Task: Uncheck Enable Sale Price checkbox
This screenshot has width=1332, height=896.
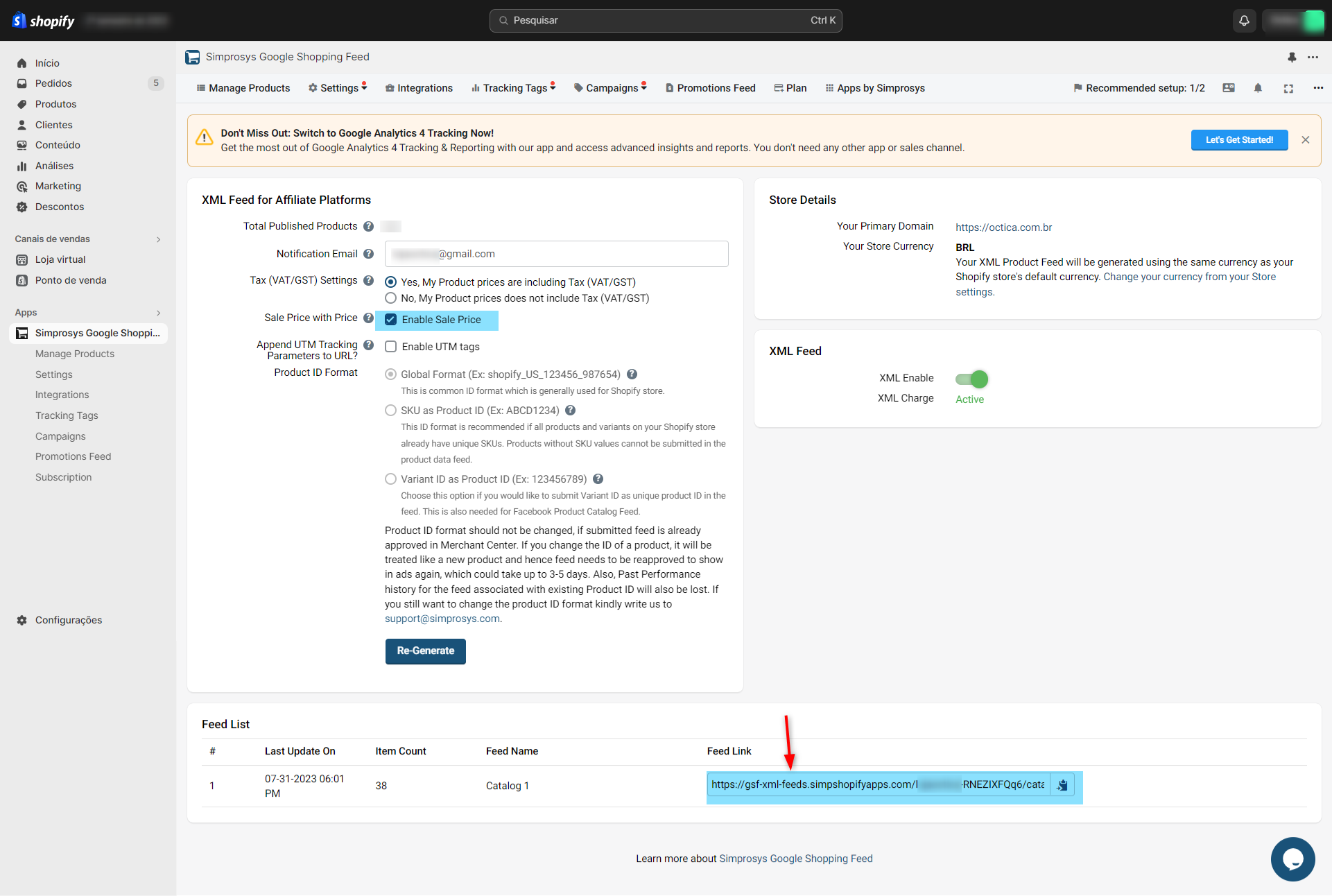Action: tap(391, 320)
